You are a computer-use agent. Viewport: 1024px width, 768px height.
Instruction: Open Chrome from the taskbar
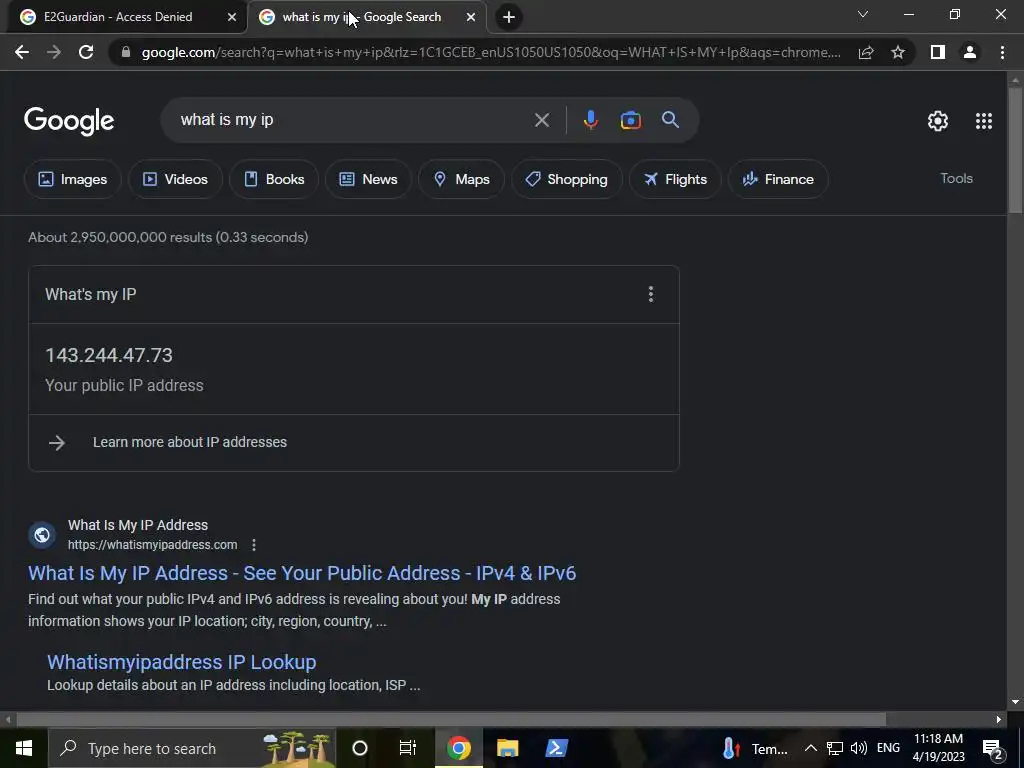pyautogui.click(x=458, y=748)
